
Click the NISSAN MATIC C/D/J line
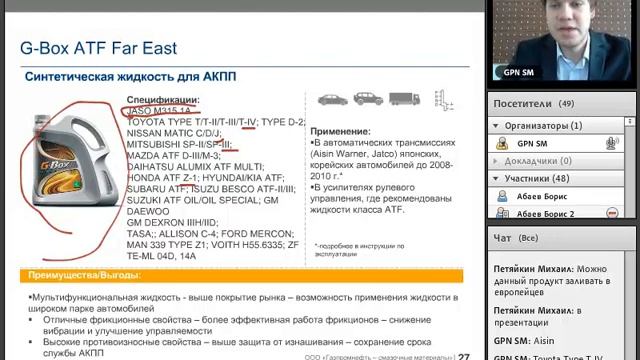coord(174,133)
